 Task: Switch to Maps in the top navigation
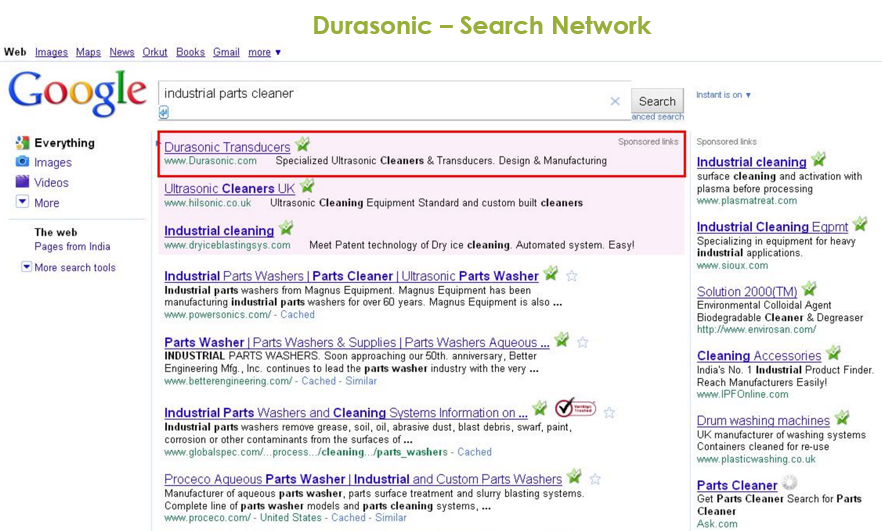pos(88,52)
